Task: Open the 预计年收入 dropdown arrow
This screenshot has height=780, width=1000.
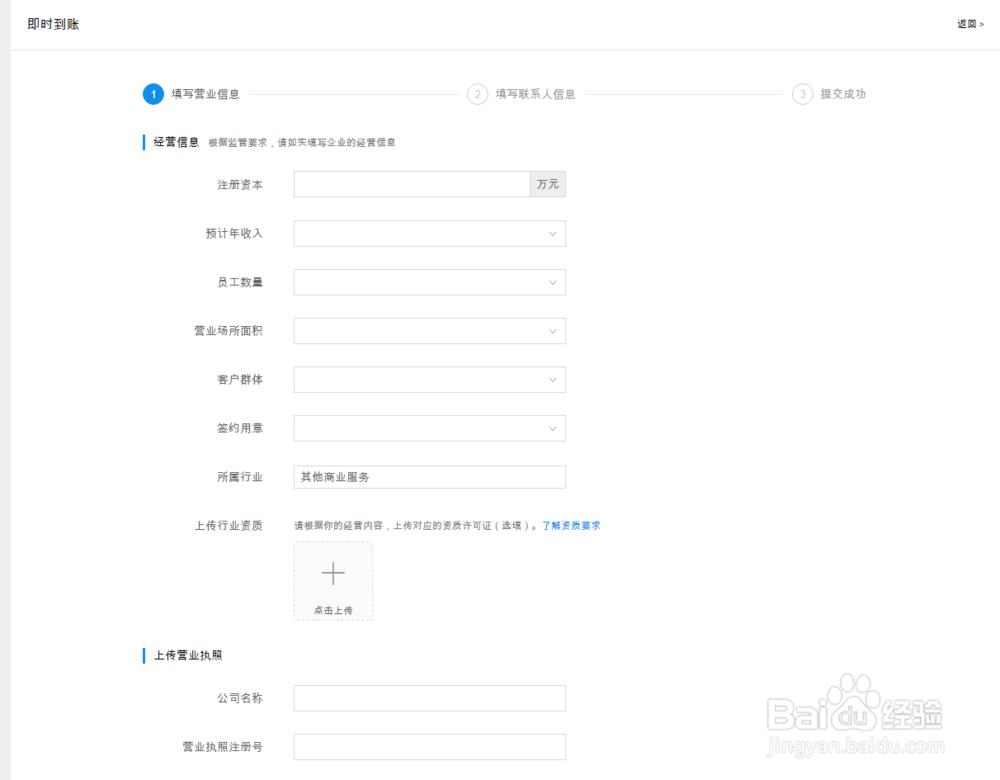Action: [554, 232]
